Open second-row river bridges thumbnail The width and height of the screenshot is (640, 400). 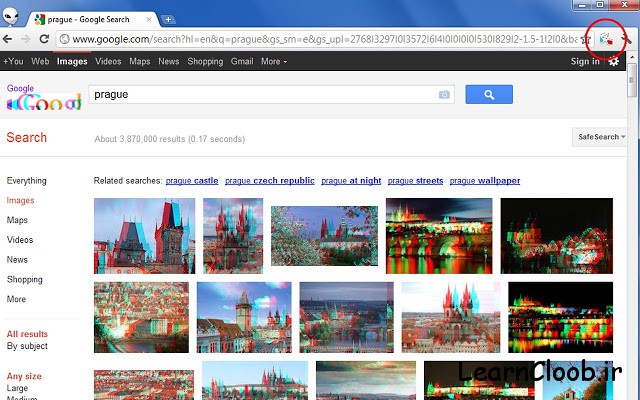click(347, 318)
